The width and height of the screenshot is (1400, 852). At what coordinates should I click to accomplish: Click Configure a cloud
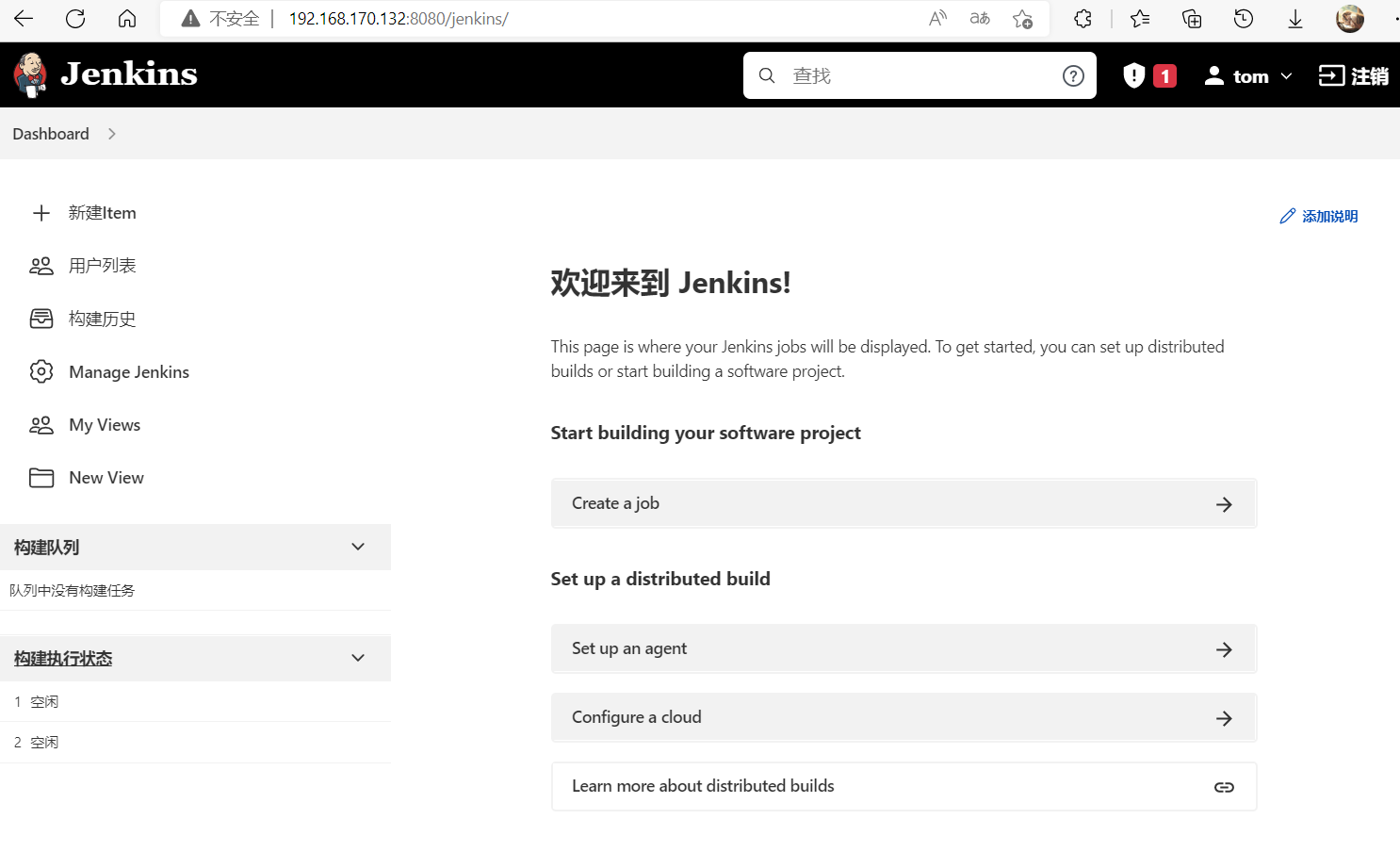tap(904, 717)
